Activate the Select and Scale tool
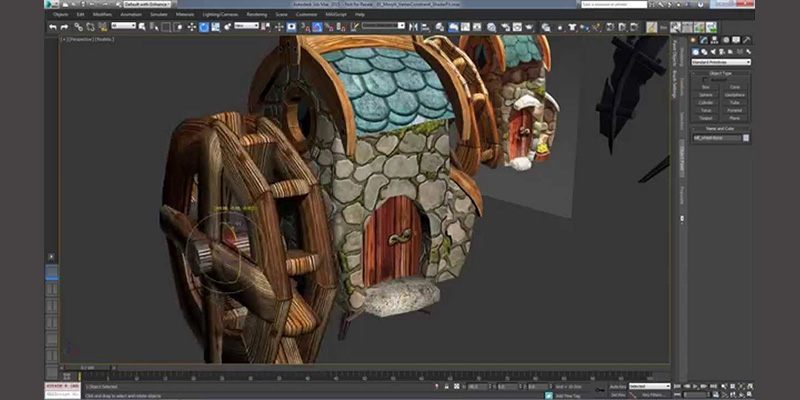The image size is (800, 400). pos(215,27)
